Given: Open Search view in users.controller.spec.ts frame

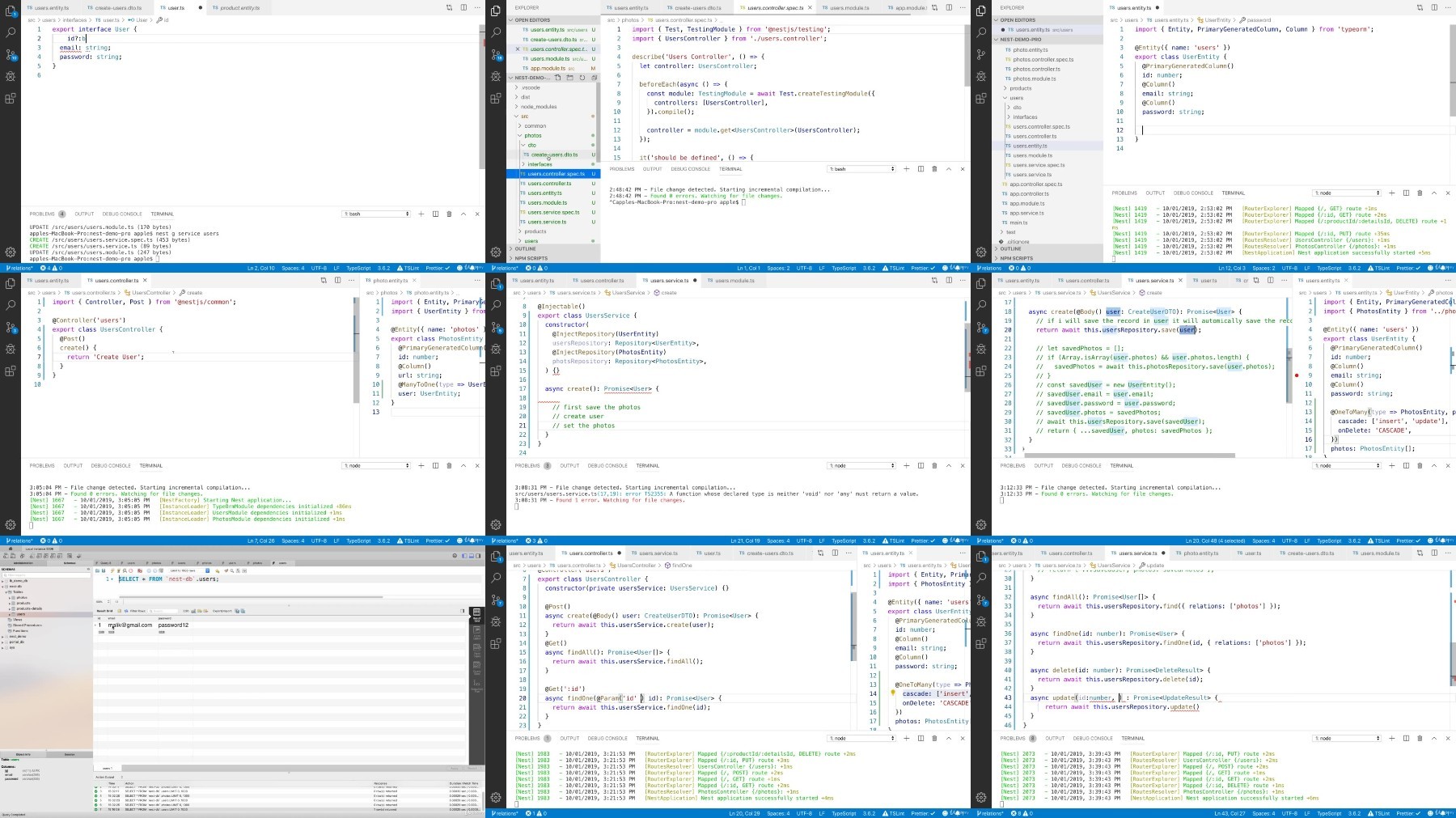Looking at the screenshot, I should pos(496,32).
